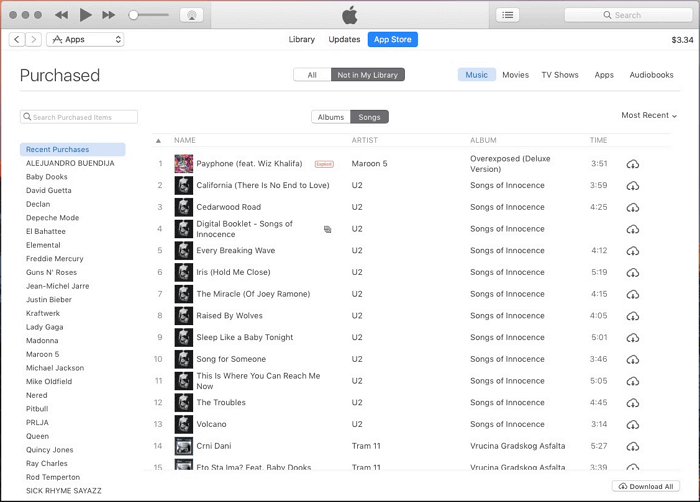Select the Apps category
This screenshot has width=700, height=502.
(x=604, y=75)
